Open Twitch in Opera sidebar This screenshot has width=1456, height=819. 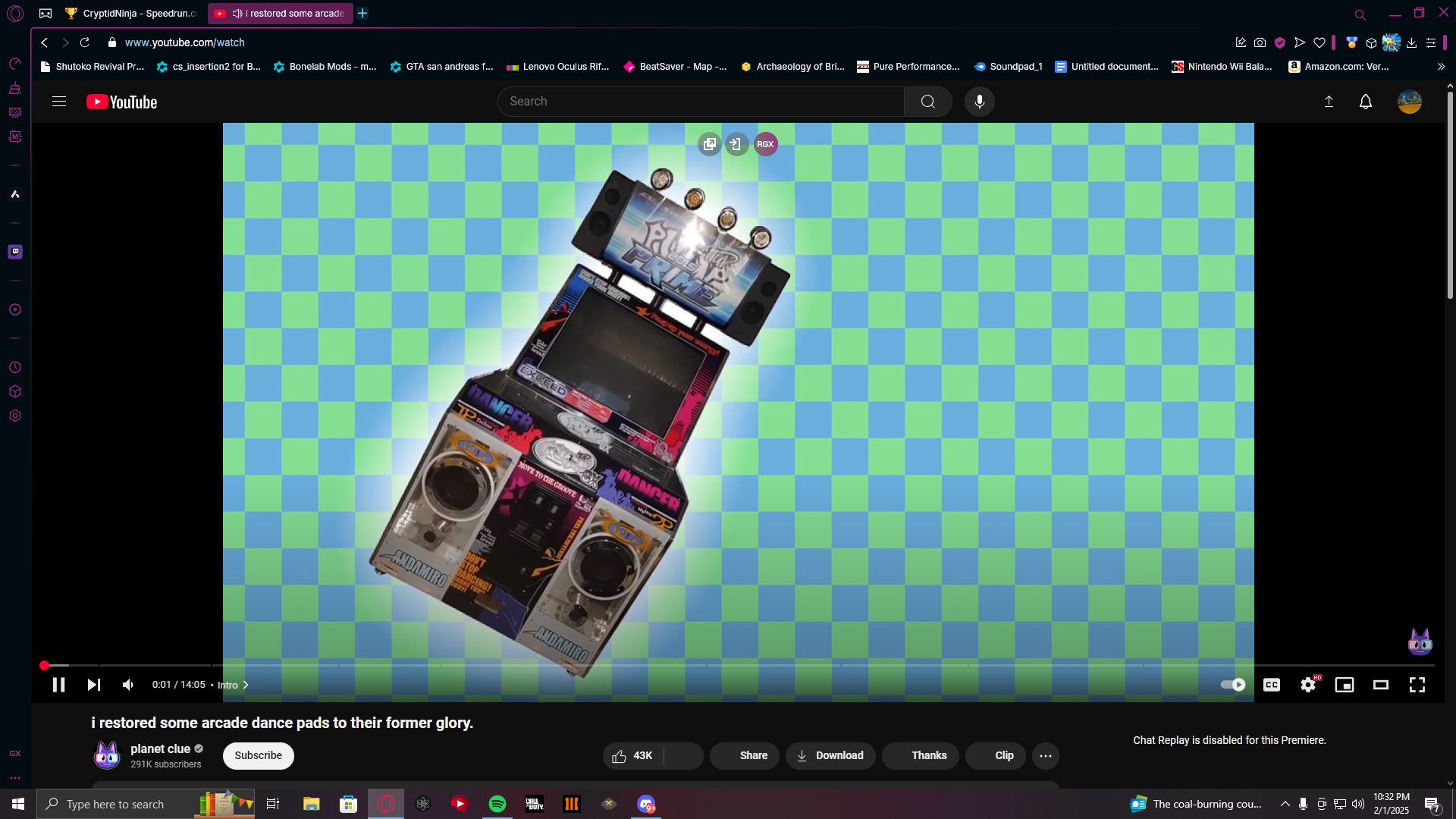coord(15,252)
